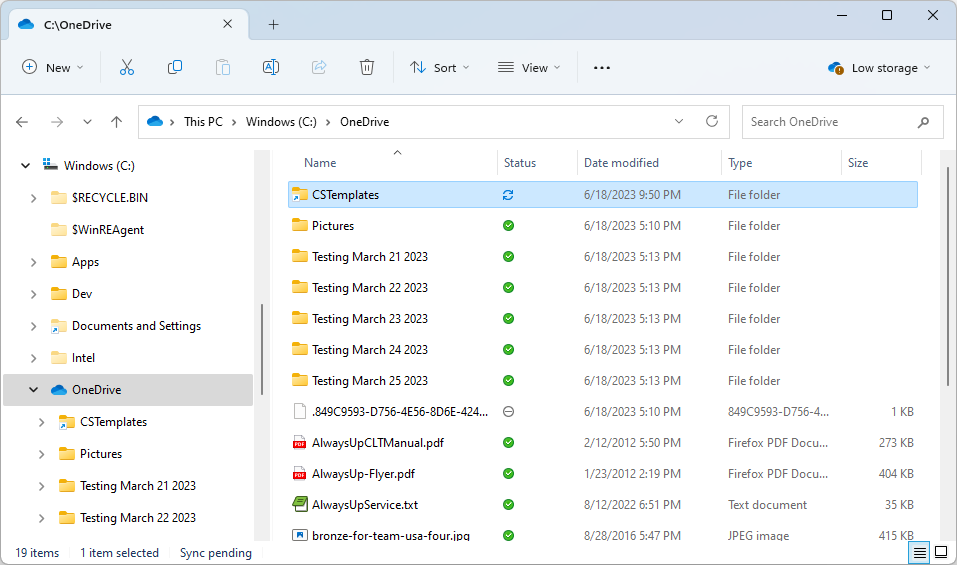Click the Delete trash icon
Screen dimensions: 957x565
pyautogui.click(x=367, y=67)
